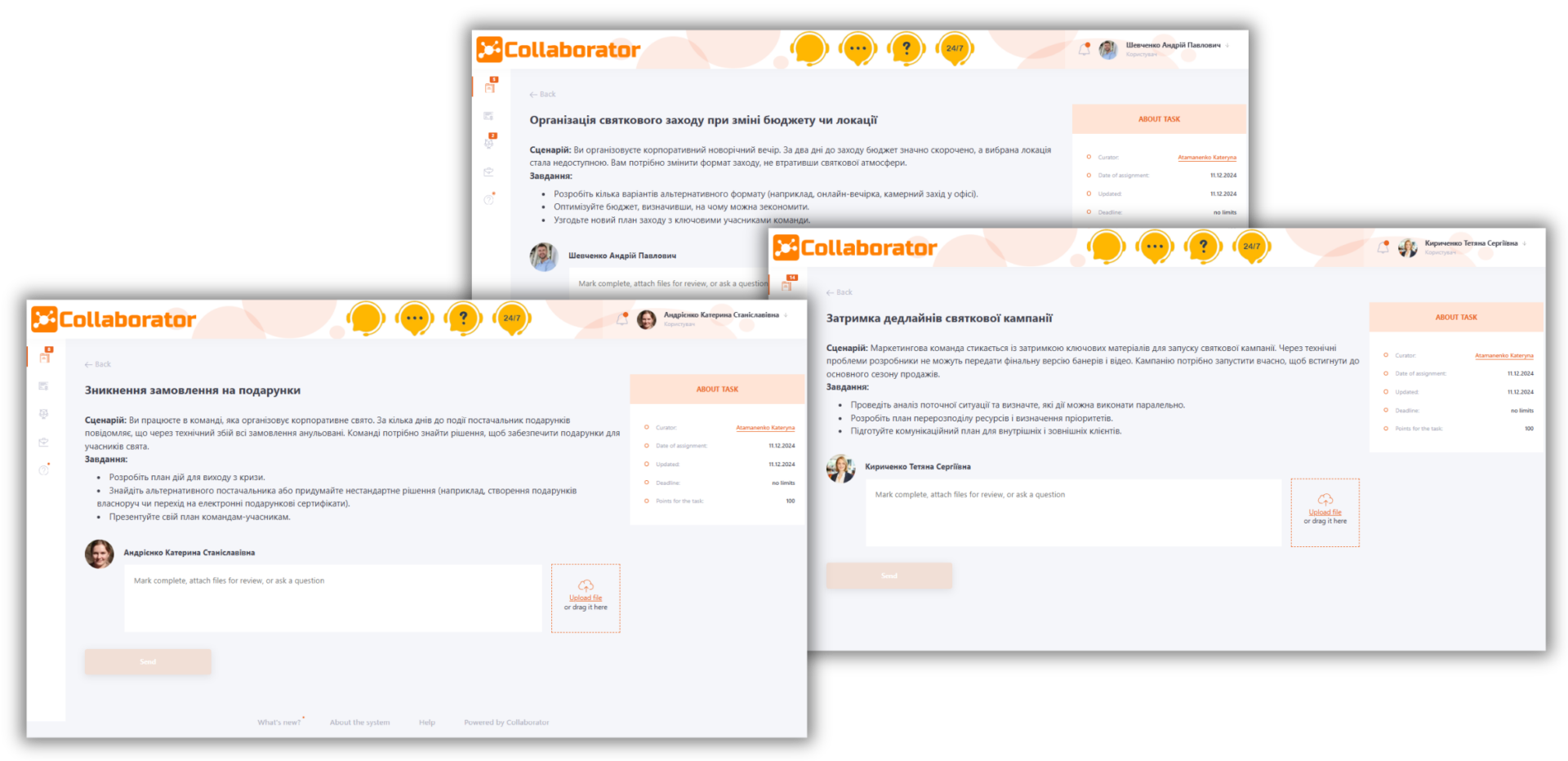Click the 24/7 support icon in Кириченко's window
The width and height of the screenshot is (1568, 761).
(x=1252, y=246)
